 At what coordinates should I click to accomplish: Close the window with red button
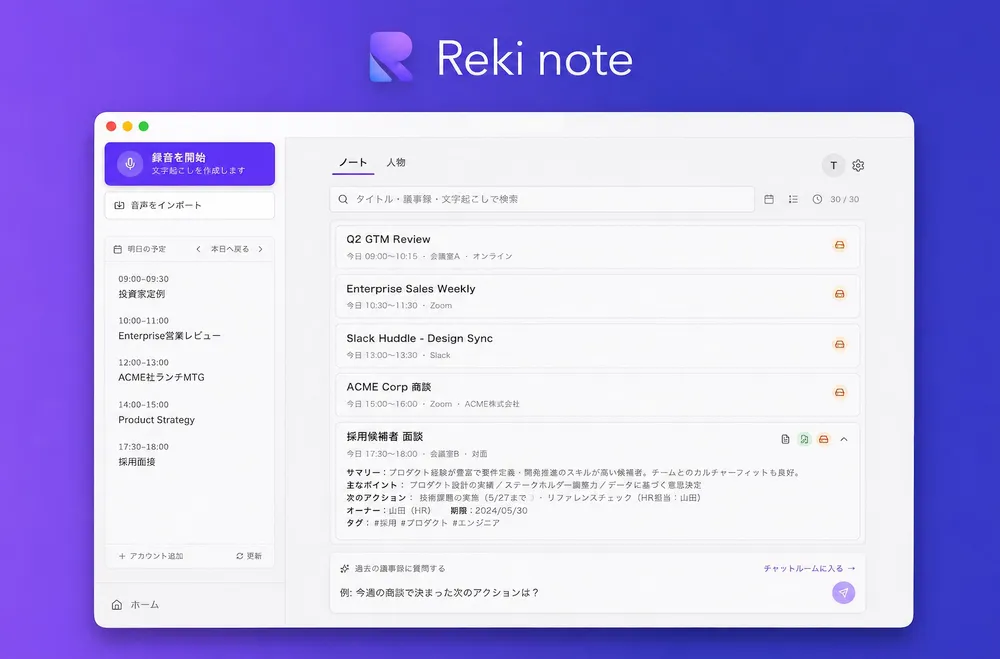(x=111, y=126)
